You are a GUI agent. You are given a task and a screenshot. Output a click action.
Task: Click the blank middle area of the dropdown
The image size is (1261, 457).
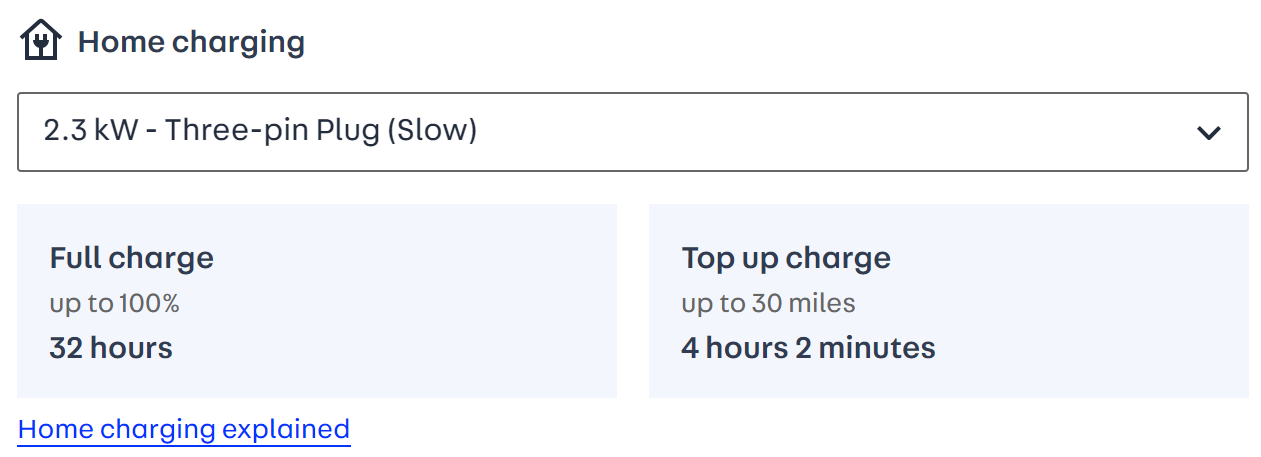(x=800, y=132)
